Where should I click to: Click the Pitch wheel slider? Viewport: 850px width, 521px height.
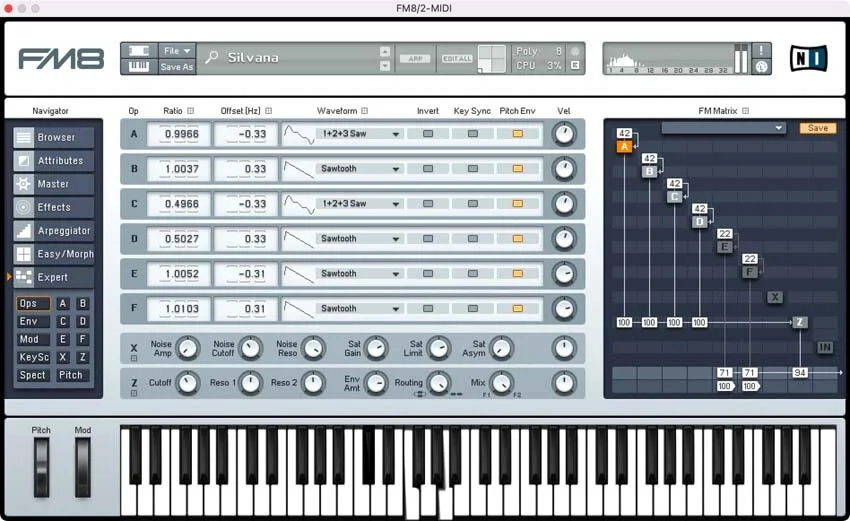pyautogui.click(x=41, y=467)
